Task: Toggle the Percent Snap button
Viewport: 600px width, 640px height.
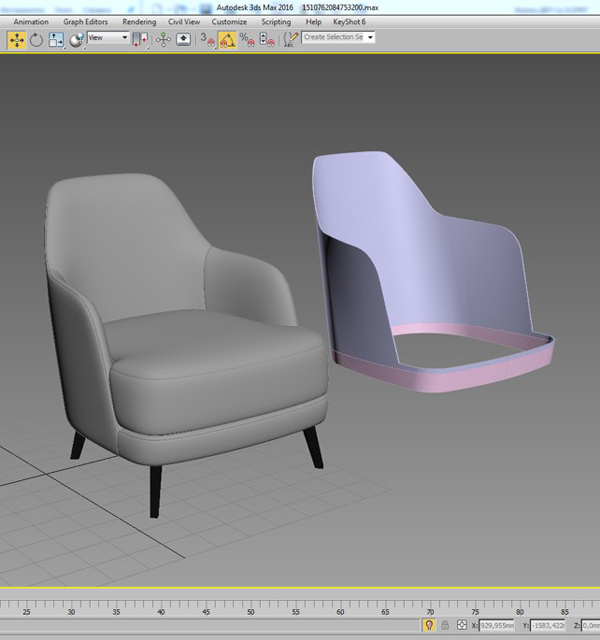Action: (x=247, y=40)
